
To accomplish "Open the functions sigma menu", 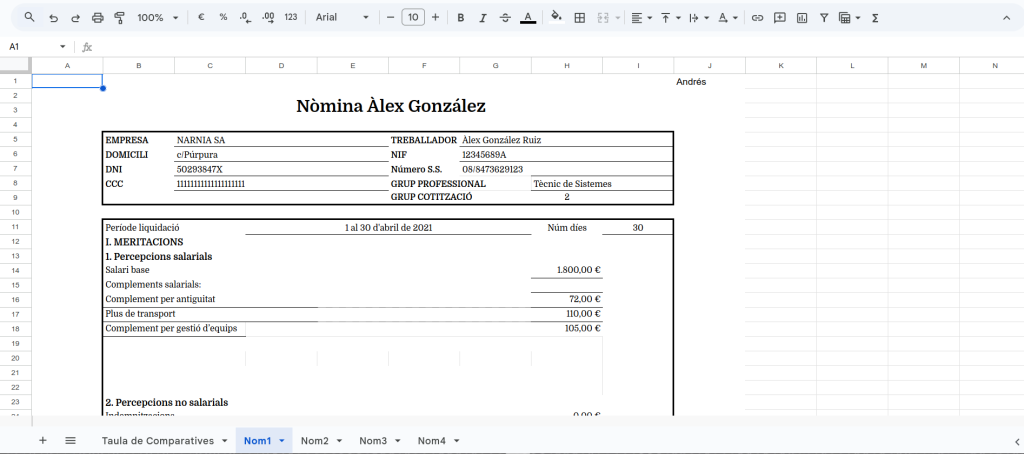I will (875, 18).
